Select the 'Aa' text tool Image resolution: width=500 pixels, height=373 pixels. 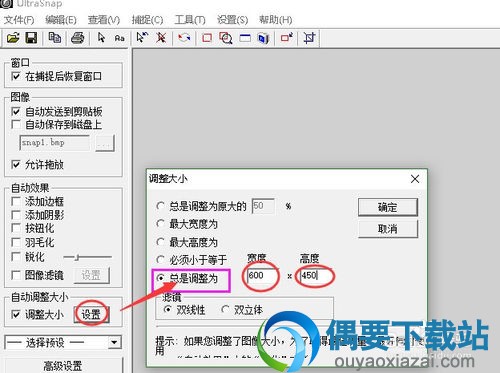(x=119, y=38)
